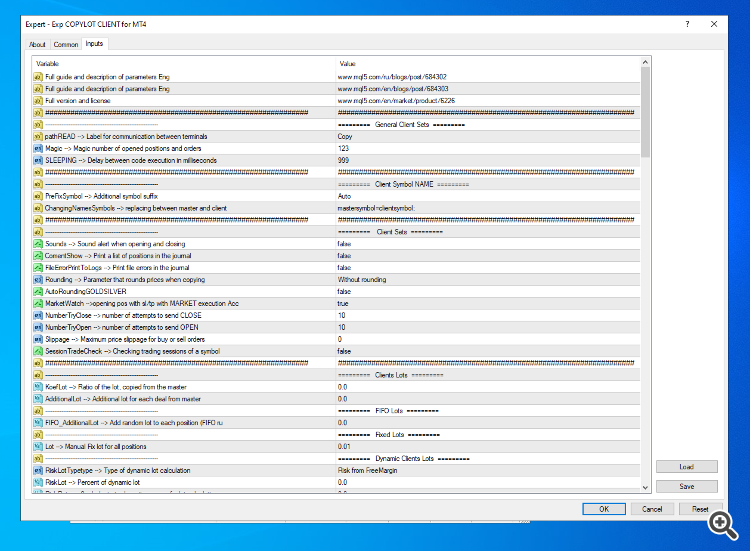Screen dimensions: 750x551
Task: Click the icon beside NumberTryOpen
Action: pyautogui.click(x=38, y=328)
